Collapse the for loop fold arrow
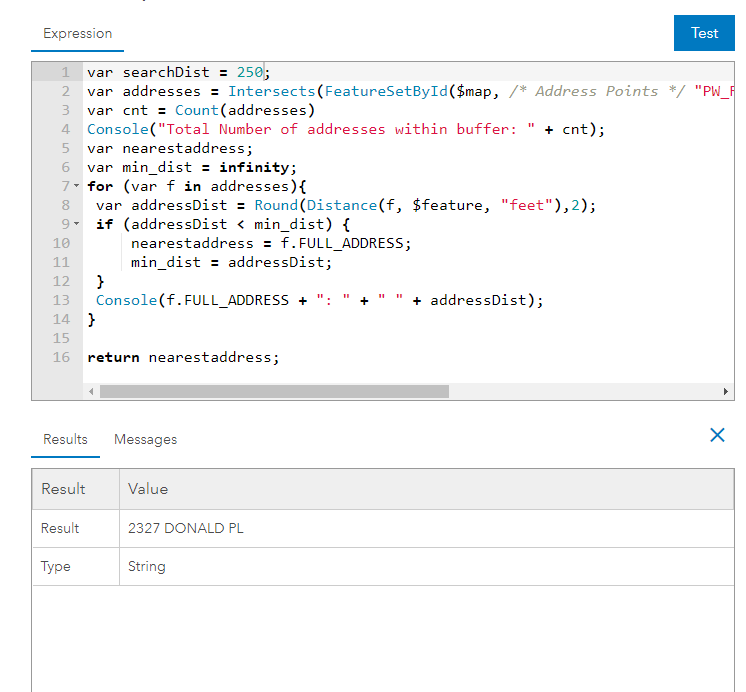 (x=76, y=187)
